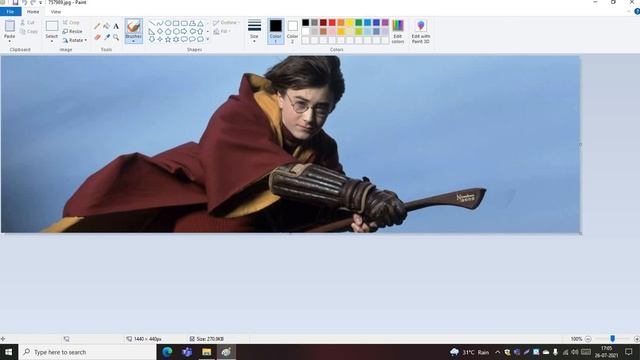Open the shape Outline dropdown
Image resolution: width=640 pixels, height=360 pixels.
pyautogui.click(x=226, y=22)
